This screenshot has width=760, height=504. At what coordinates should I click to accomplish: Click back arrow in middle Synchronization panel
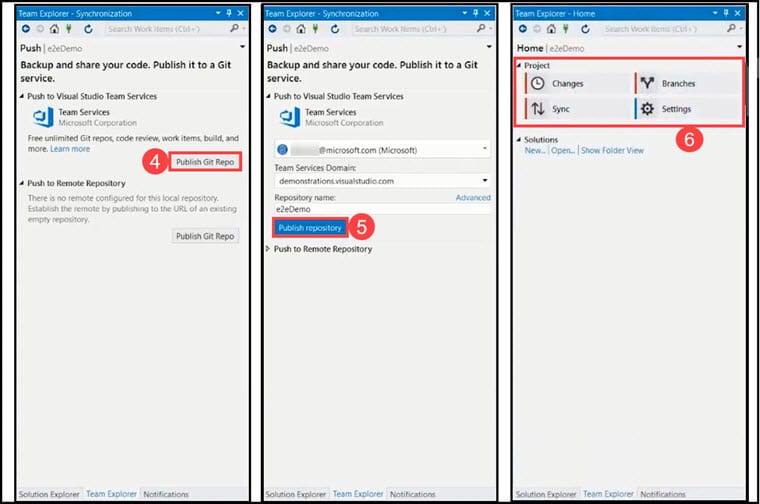coord(272,29)
